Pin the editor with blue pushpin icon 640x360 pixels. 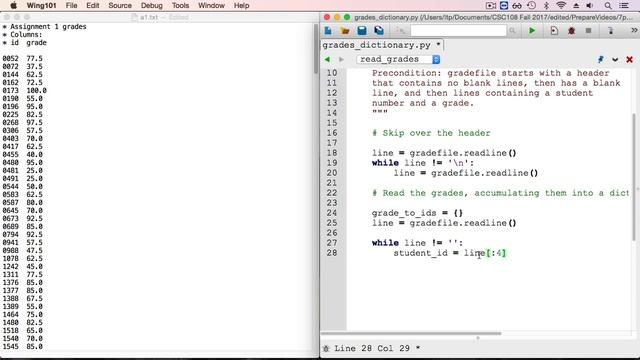tap(600, 60)
